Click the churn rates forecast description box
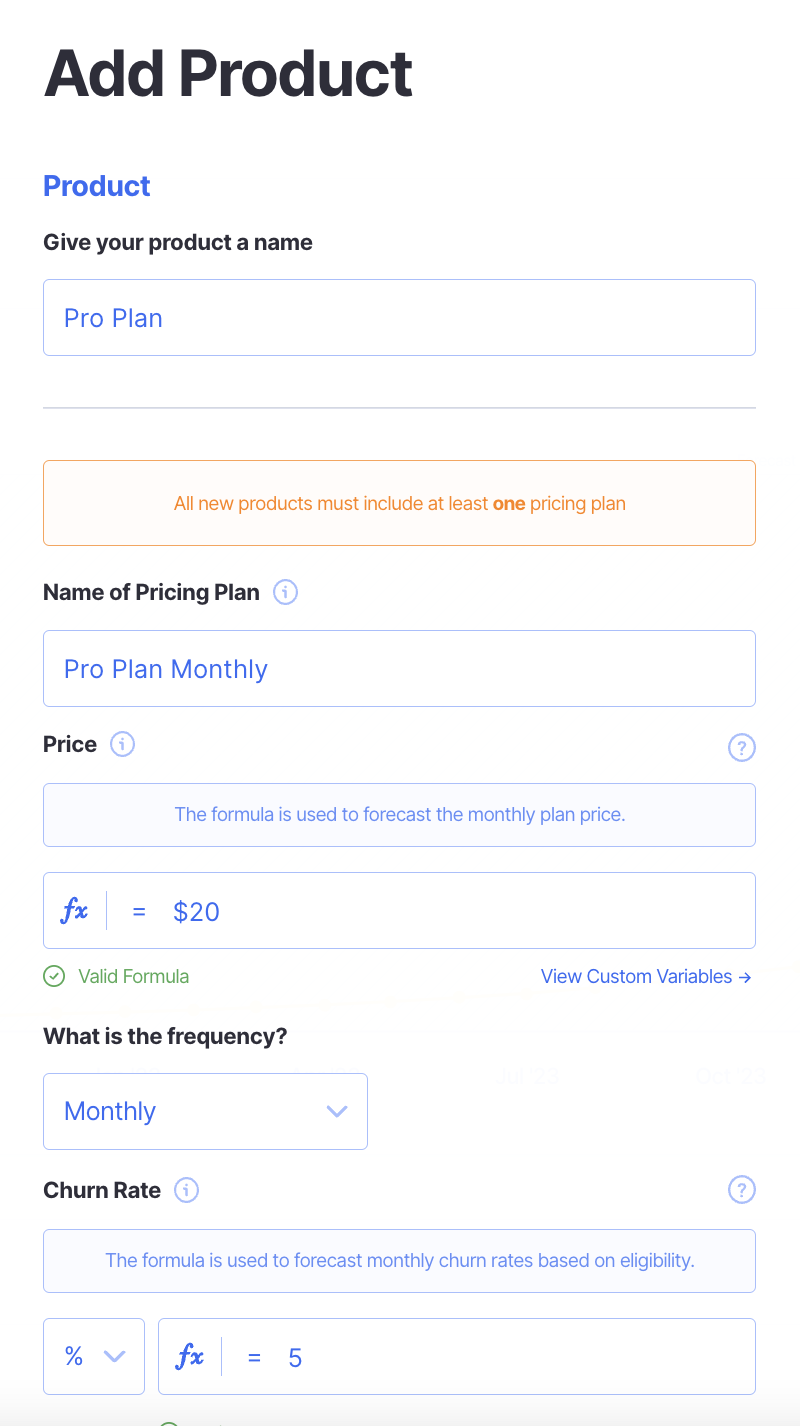800x1426 pixels. click(399, 1260)
